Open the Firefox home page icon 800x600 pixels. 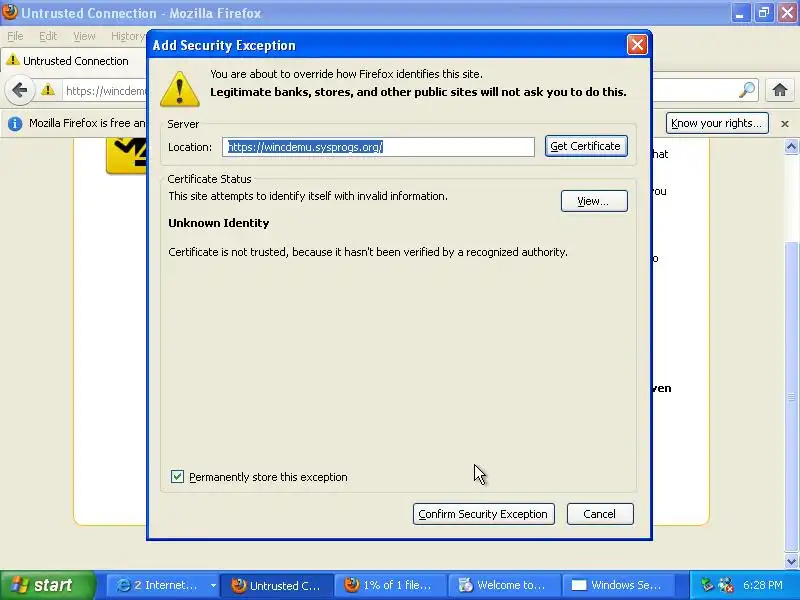click(779, 90)
